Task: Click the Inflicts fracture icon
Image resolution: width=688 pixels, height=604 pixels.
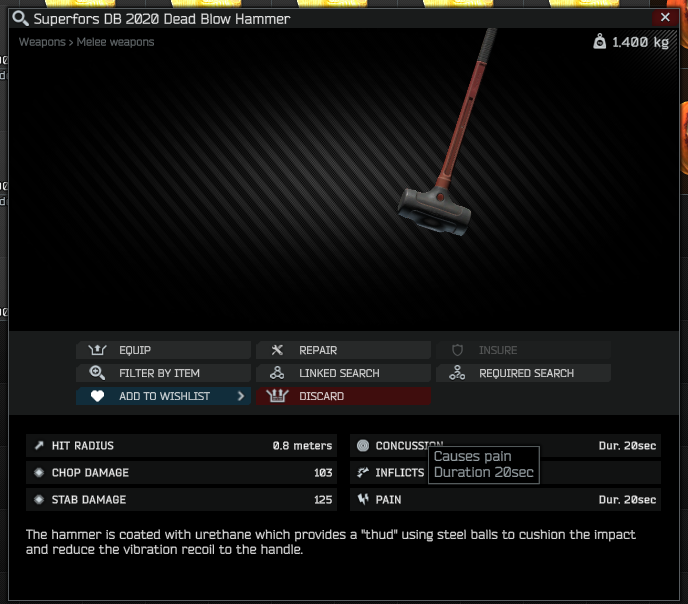Action: pos(363,472)
